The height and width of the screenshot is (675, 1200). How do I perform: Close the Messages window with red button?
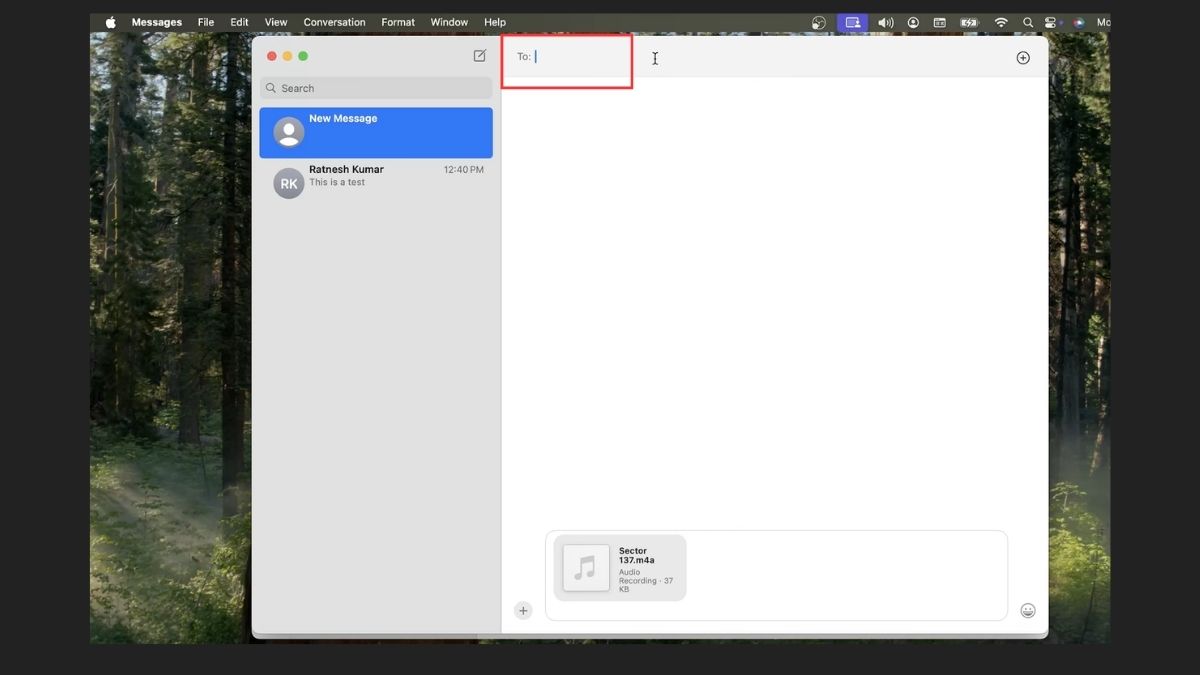coord(272,56)
